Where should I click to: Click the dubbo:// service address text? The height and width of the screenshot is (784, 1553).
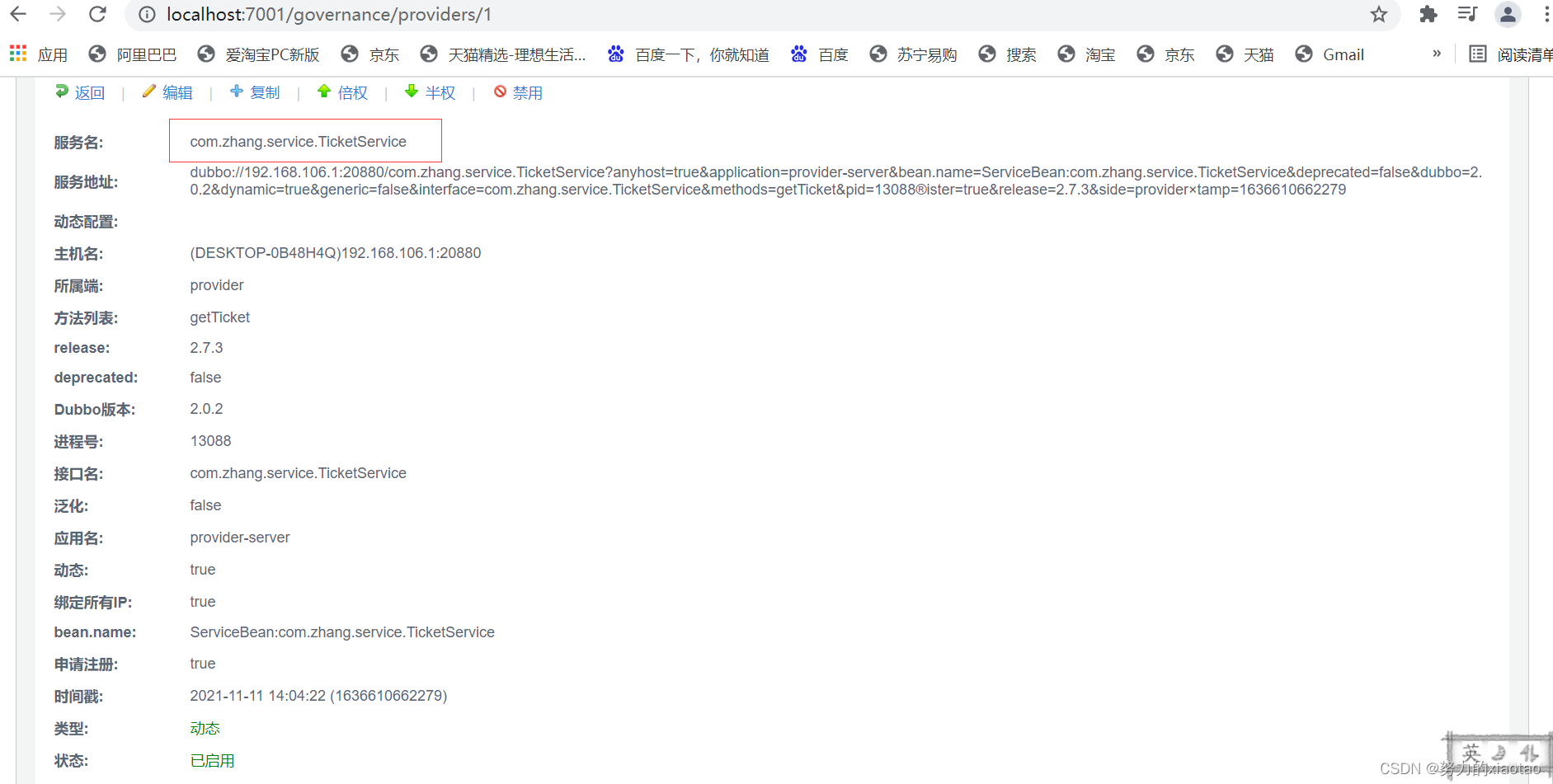click(835, 181)
